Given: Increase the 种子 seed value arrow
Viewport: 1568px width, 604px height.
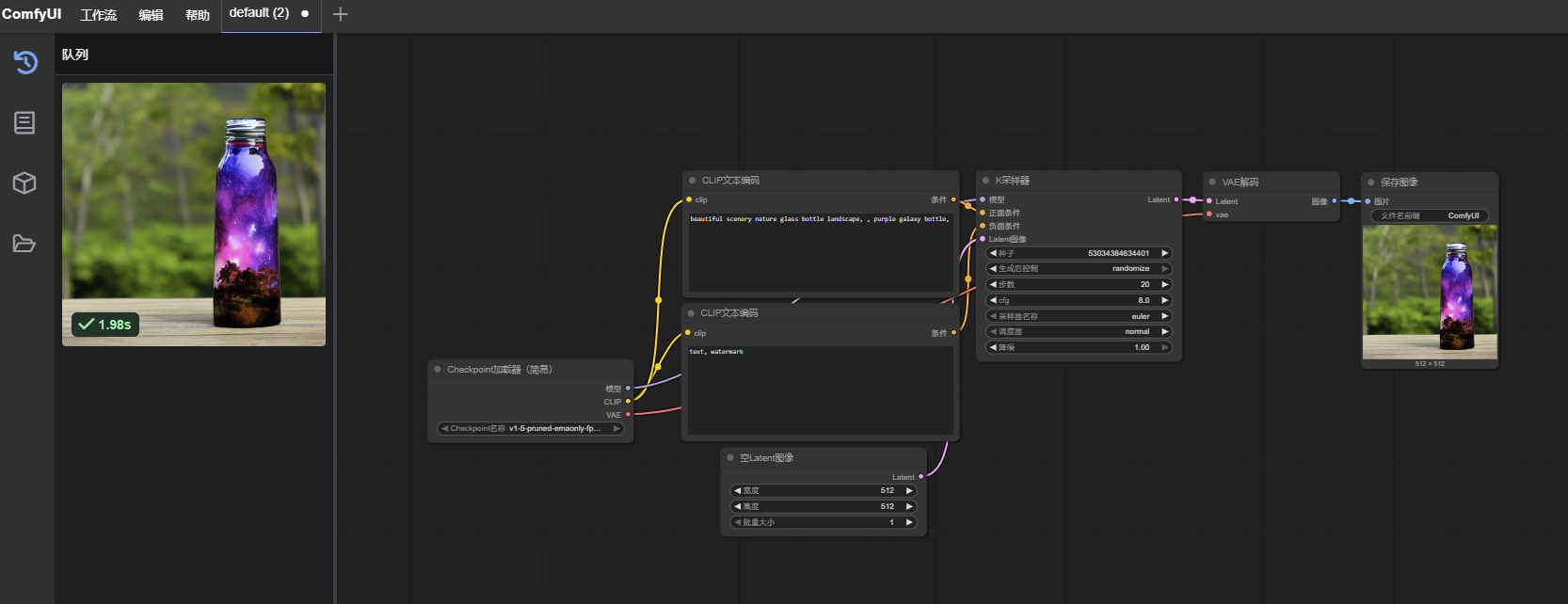Looking at the screenshot, I should [x=1164, y=253].
